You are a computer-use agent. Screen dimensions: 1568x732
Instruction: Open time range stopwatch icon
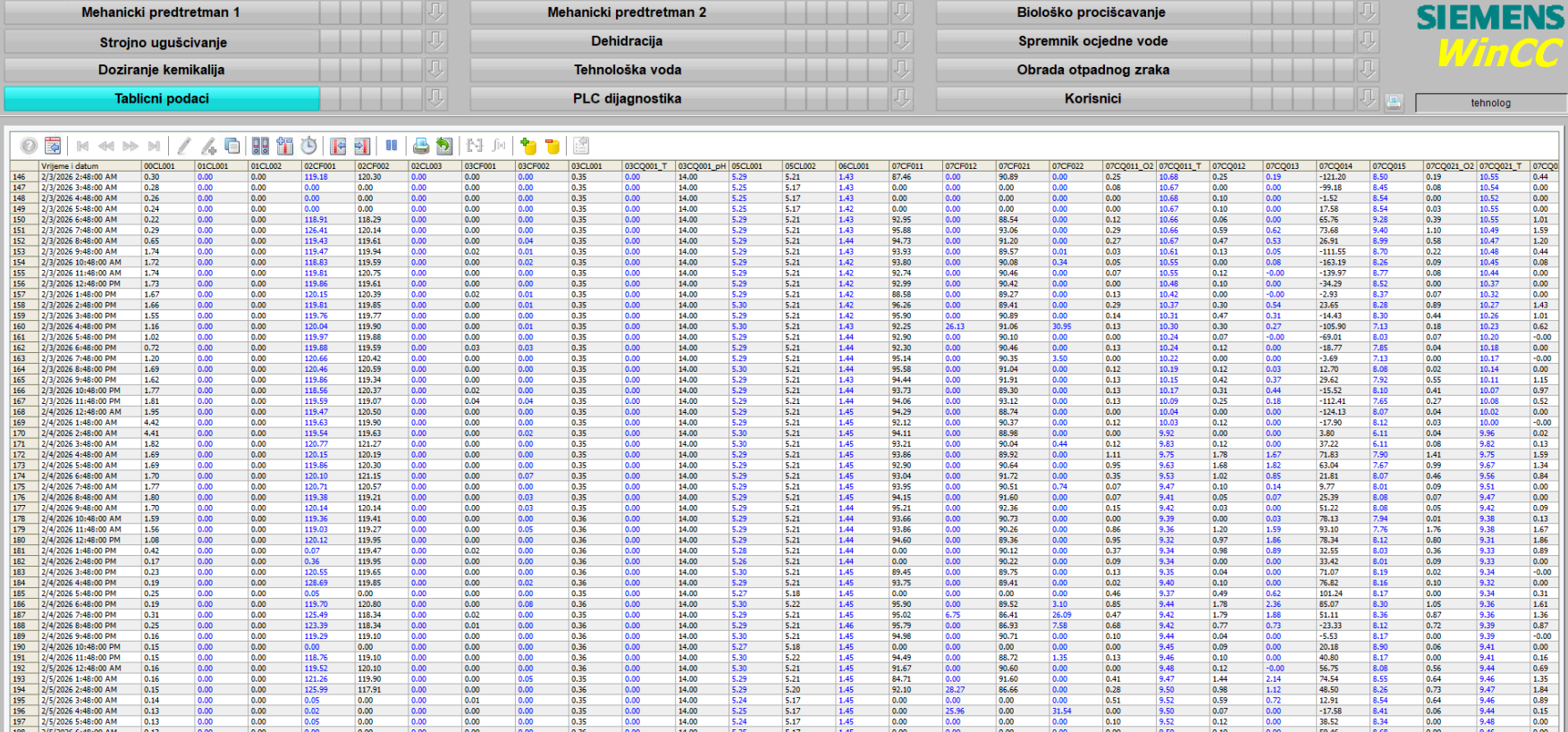(x=309, y=146)
